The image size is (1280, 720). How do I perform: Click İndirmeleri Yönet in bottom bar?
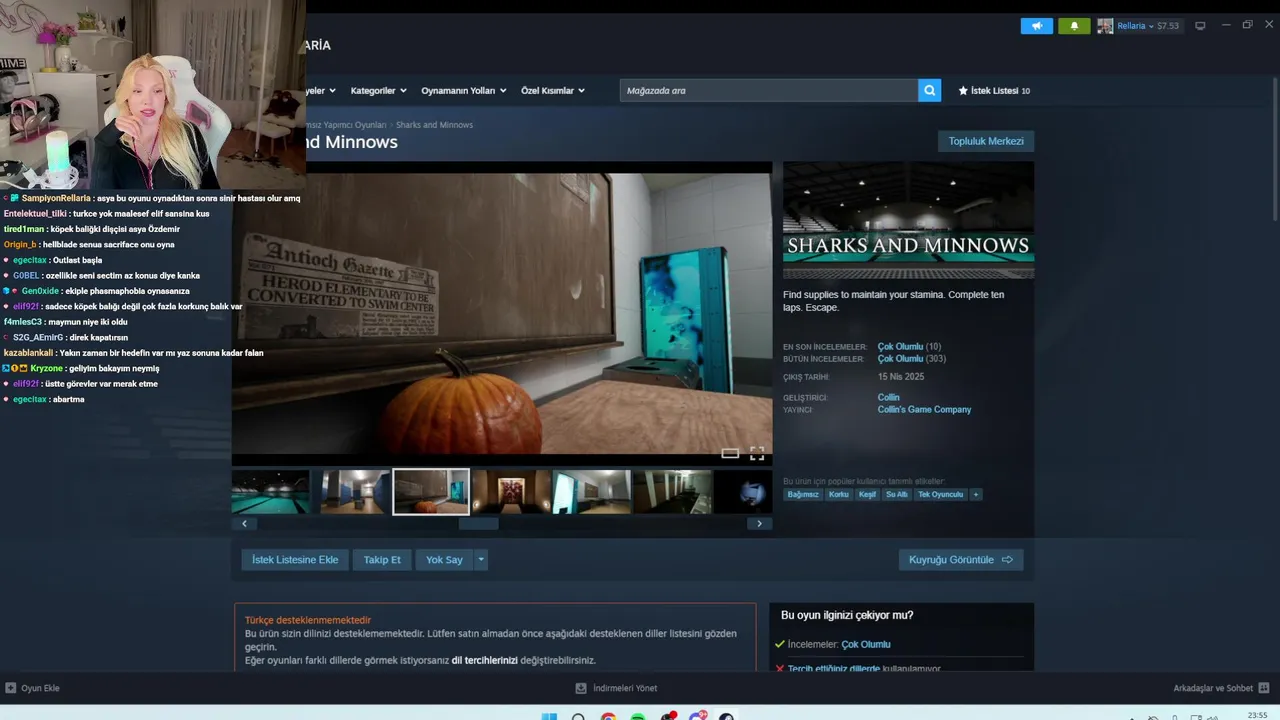tap(625, 688)
